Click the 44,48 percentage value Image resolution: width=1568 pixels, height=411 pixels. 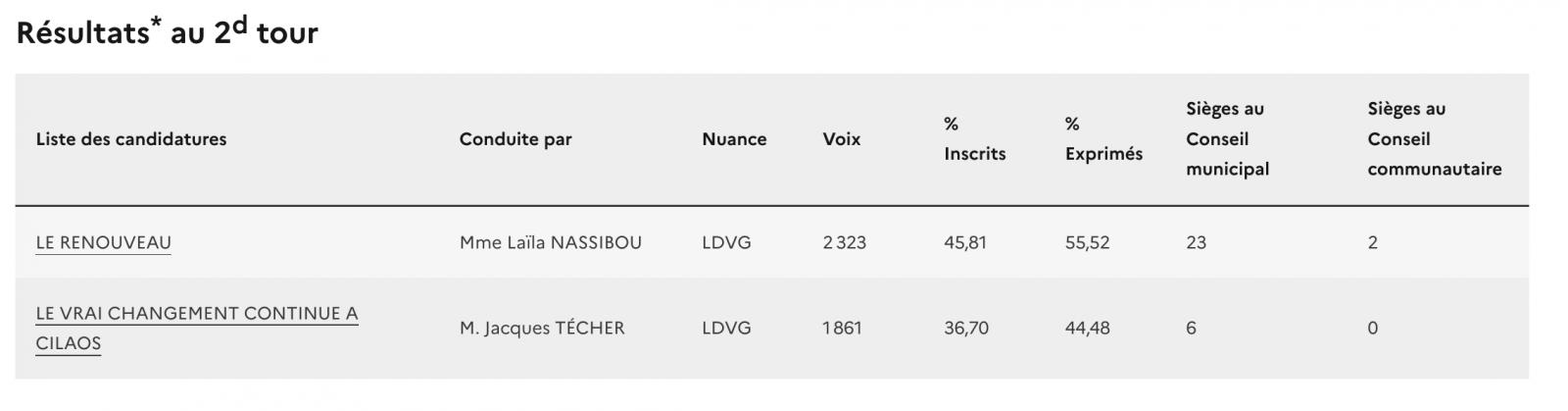[x=1088, y=328]
